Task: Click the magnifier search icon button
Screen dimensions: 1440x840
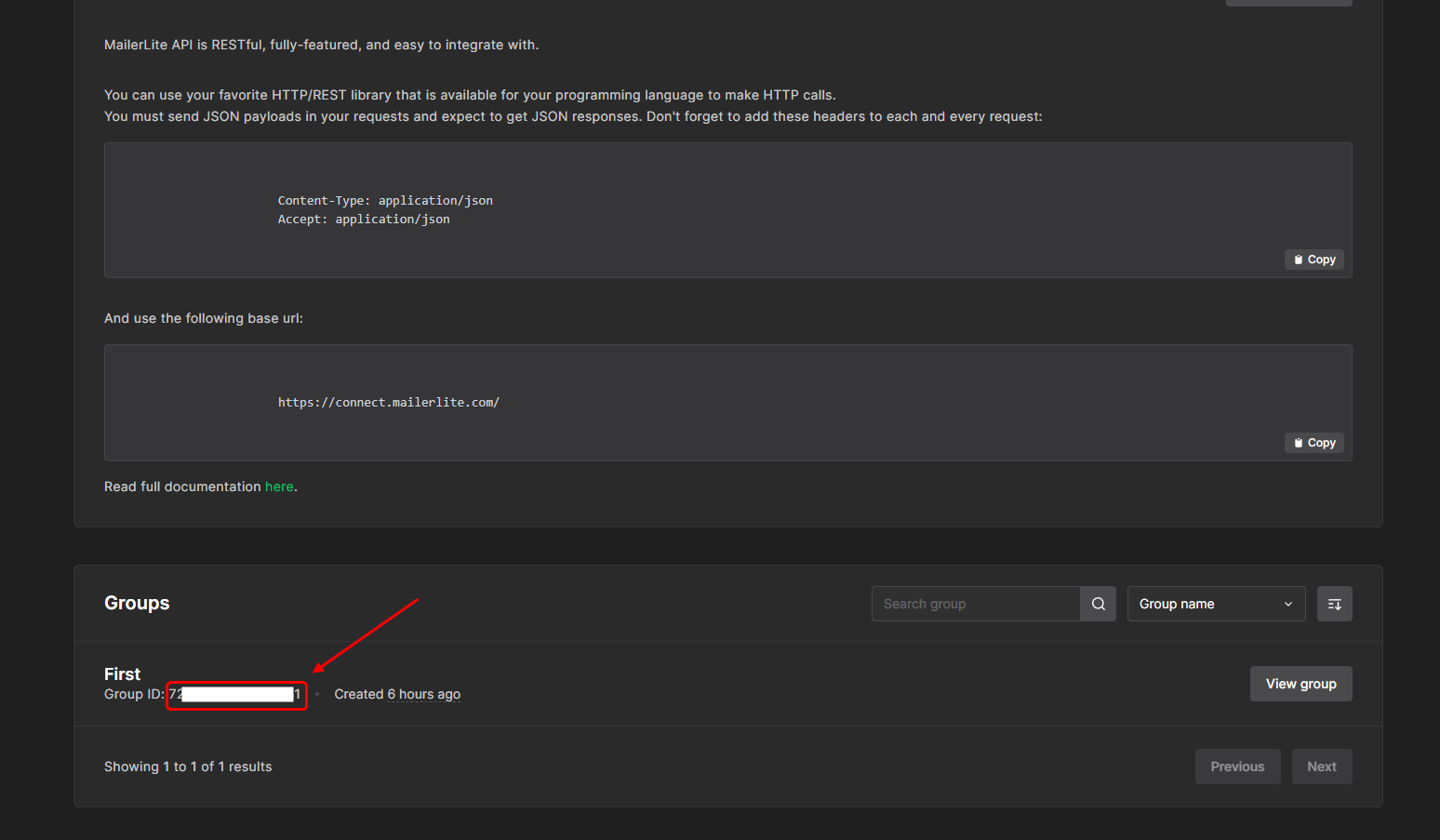Action: click(1099, 604)
